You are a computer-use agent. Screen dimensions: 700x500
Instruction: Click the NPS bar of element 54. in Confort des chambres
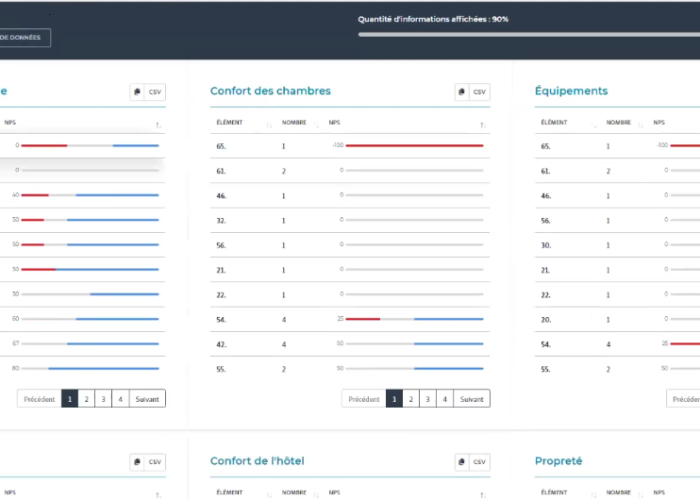click(x=414, y=319)
